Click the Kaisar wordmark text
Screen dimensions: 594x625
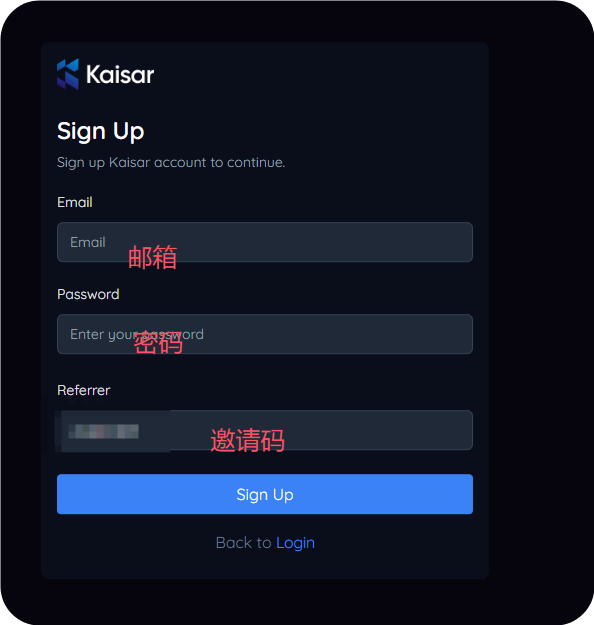click(120, 75)
